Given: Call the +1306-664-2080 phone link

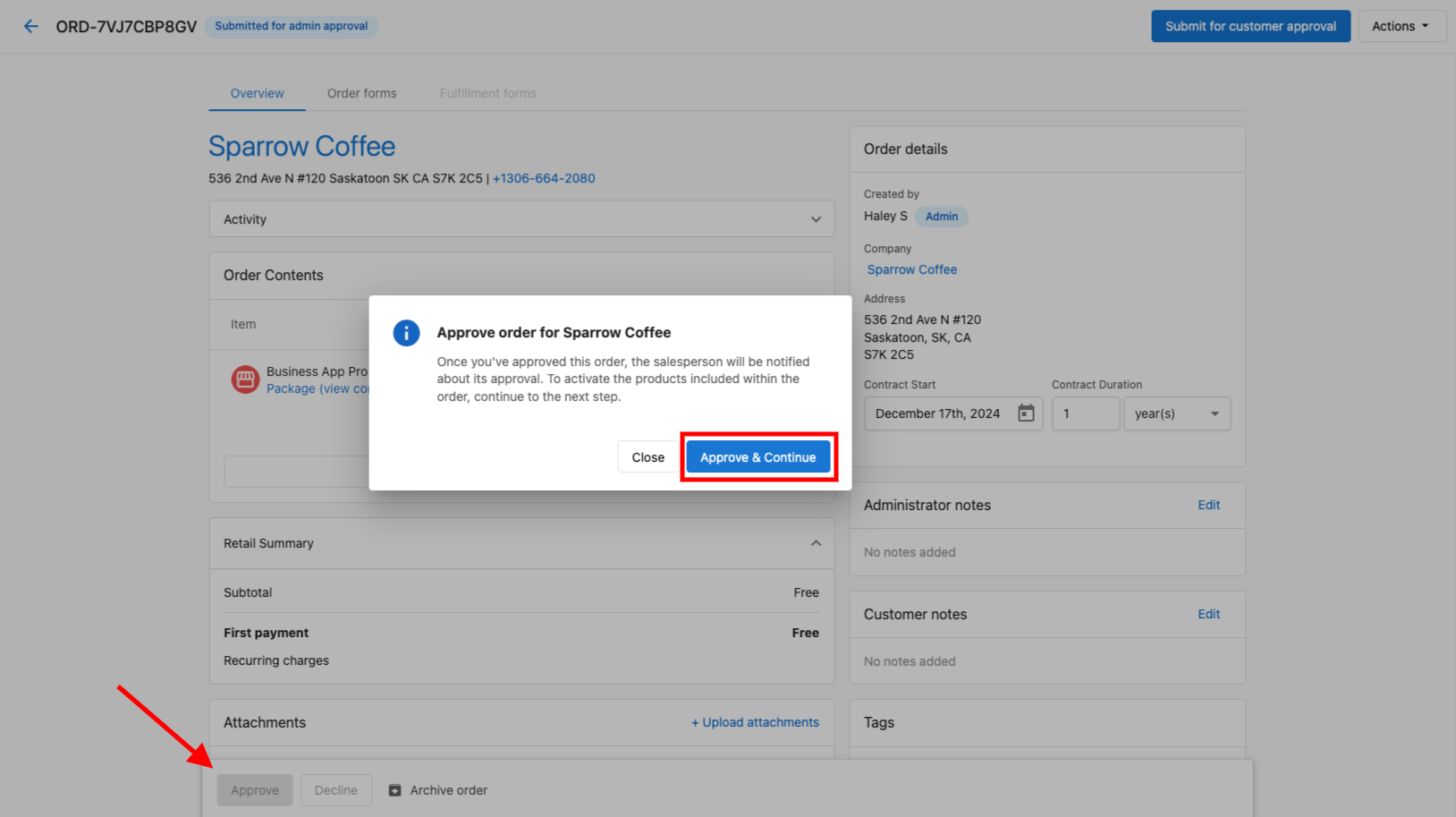Looking at the screenshot, I should (544, 178).
